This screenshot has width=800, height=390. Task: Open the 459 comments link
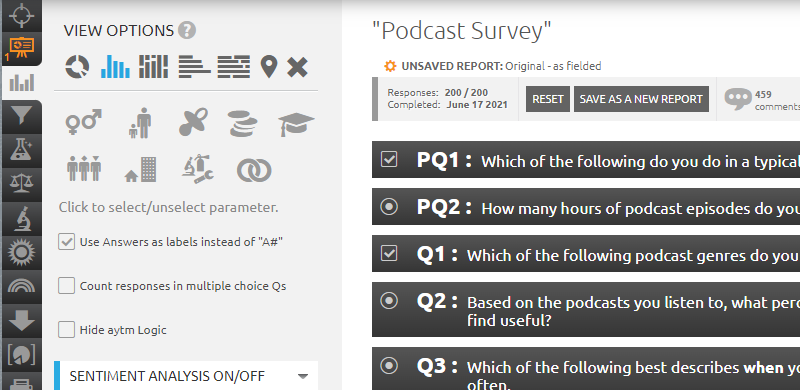(x=777, y=100)
